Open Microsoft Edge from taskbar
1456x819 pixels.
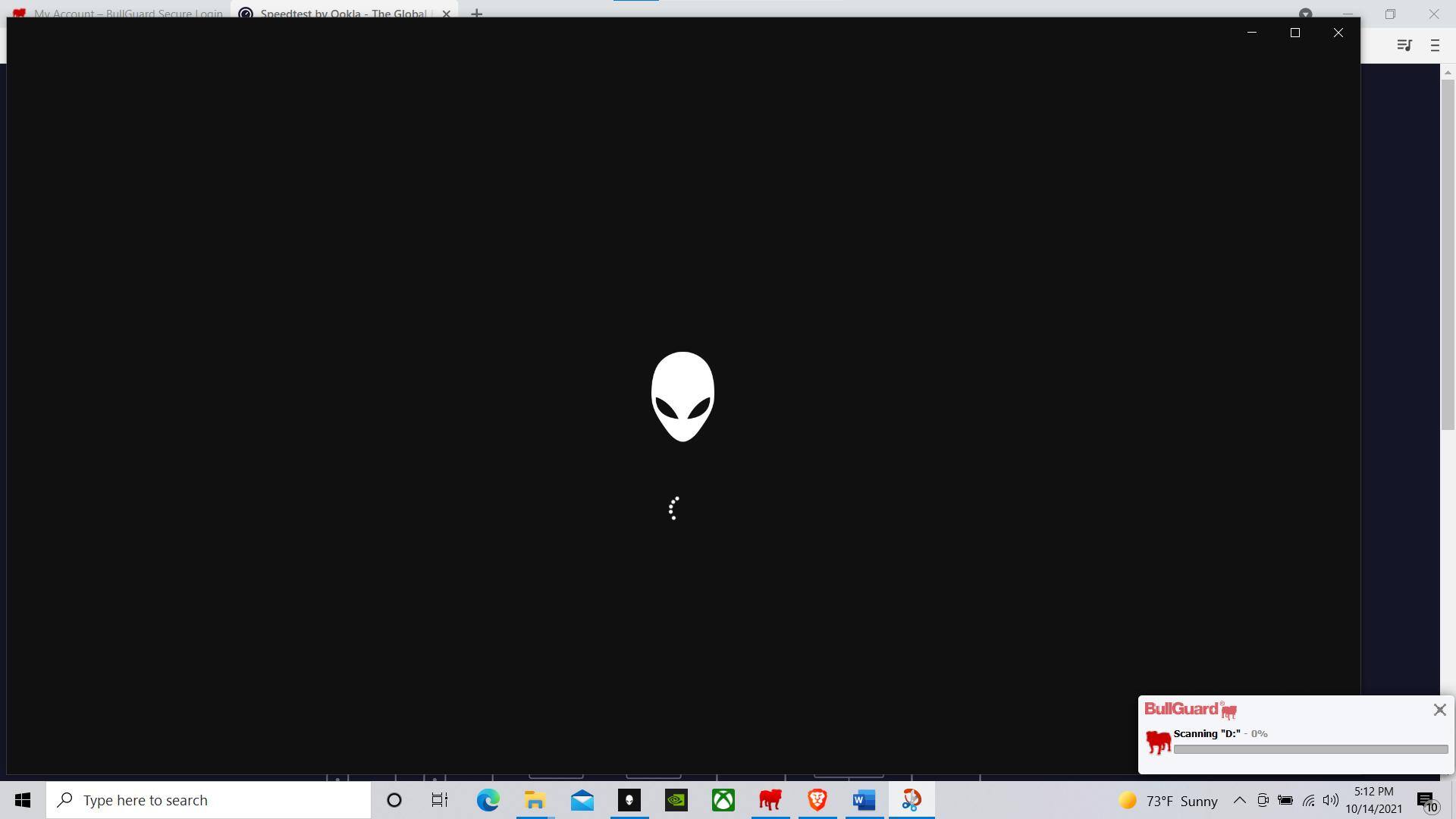coord(488,800)
